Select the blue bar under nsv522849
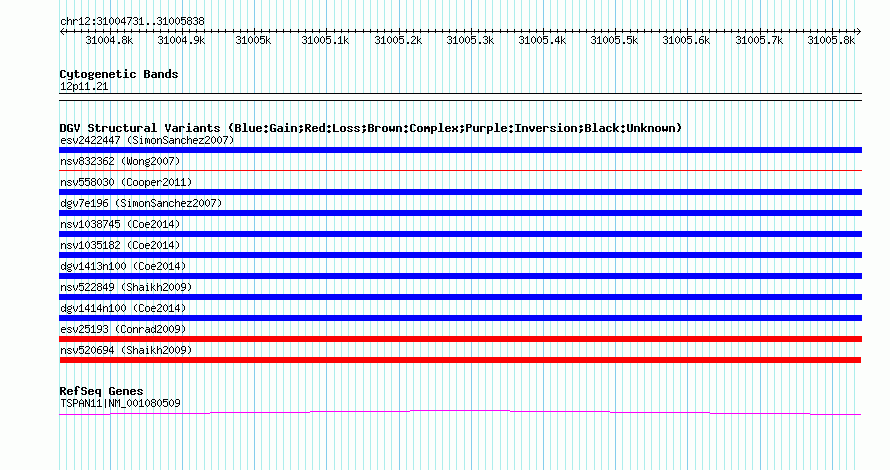 [x=460, y=297]
